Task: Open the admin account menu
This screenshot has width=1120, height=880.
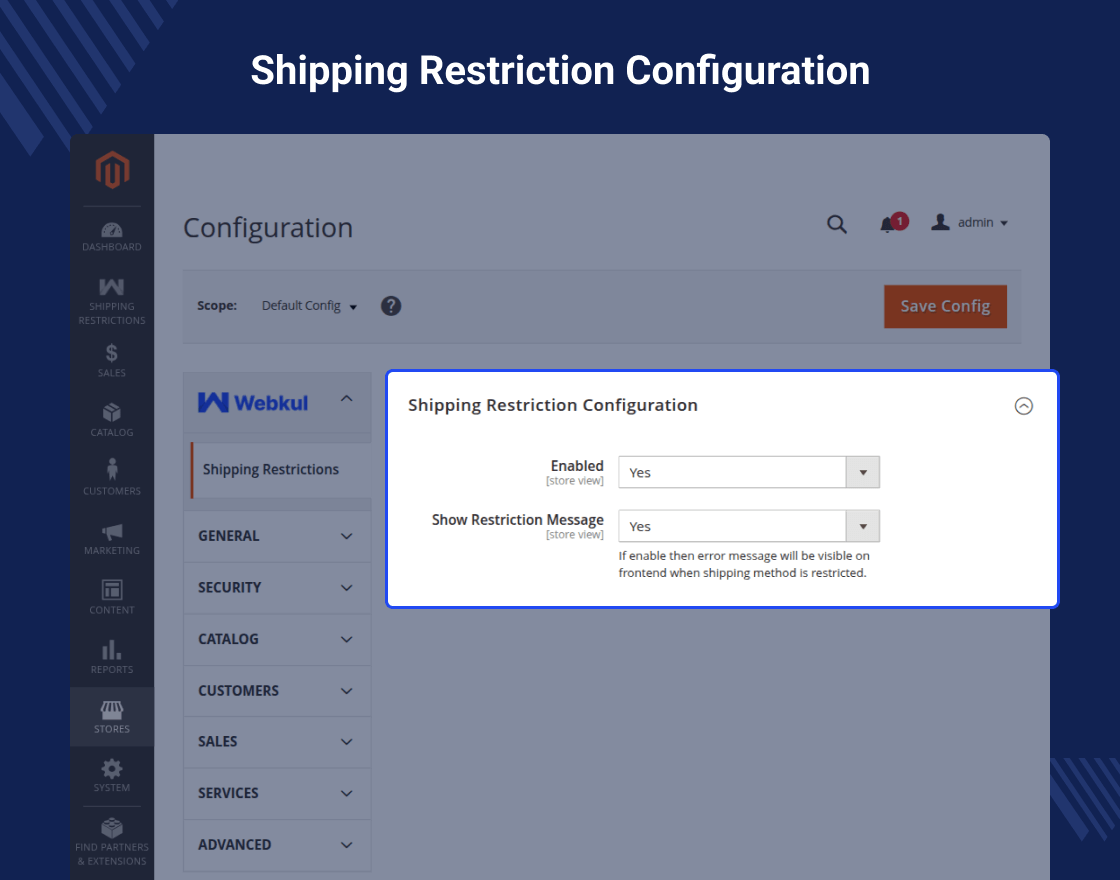Action: (969, 223)
